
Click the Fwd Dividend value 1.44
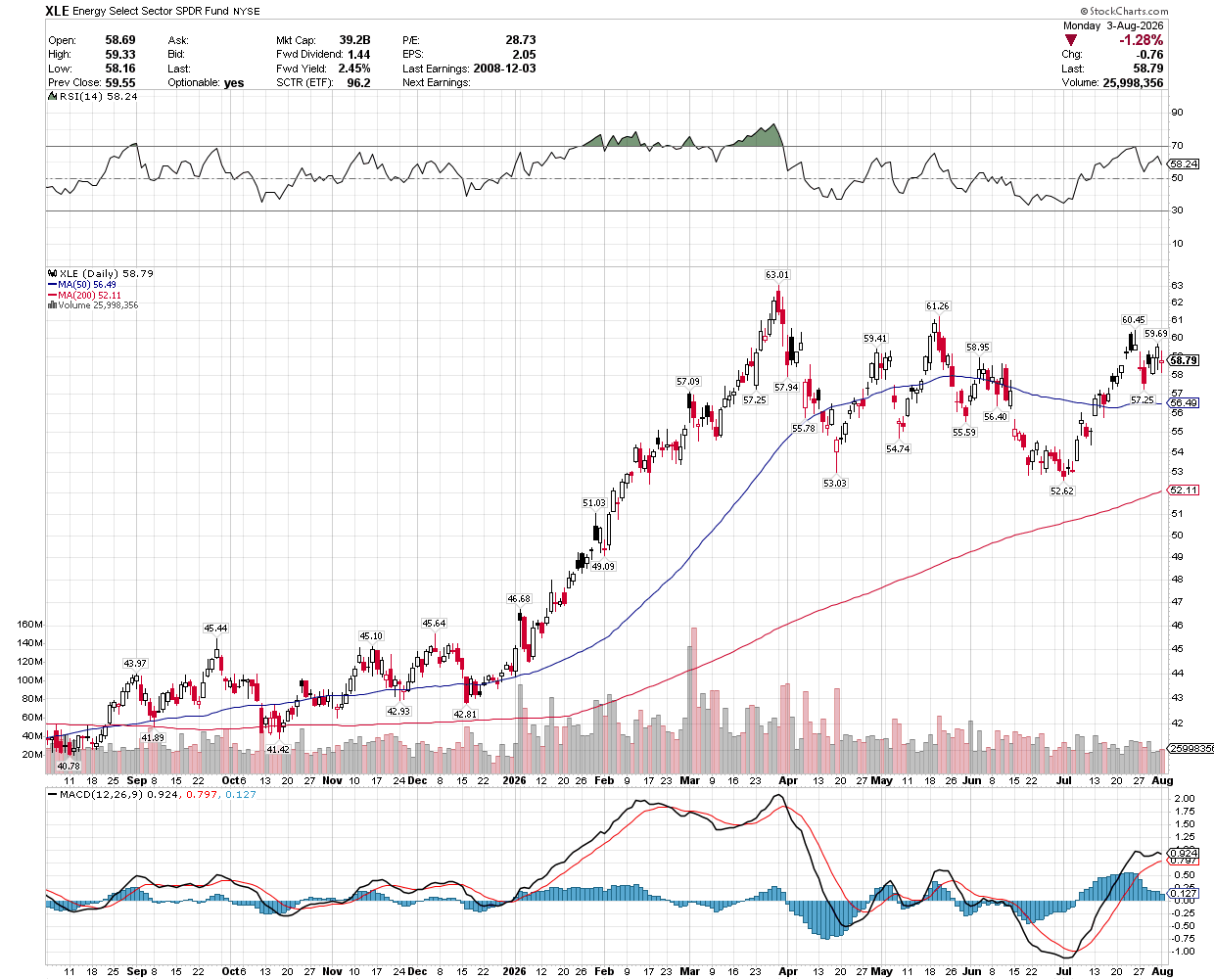359,55
